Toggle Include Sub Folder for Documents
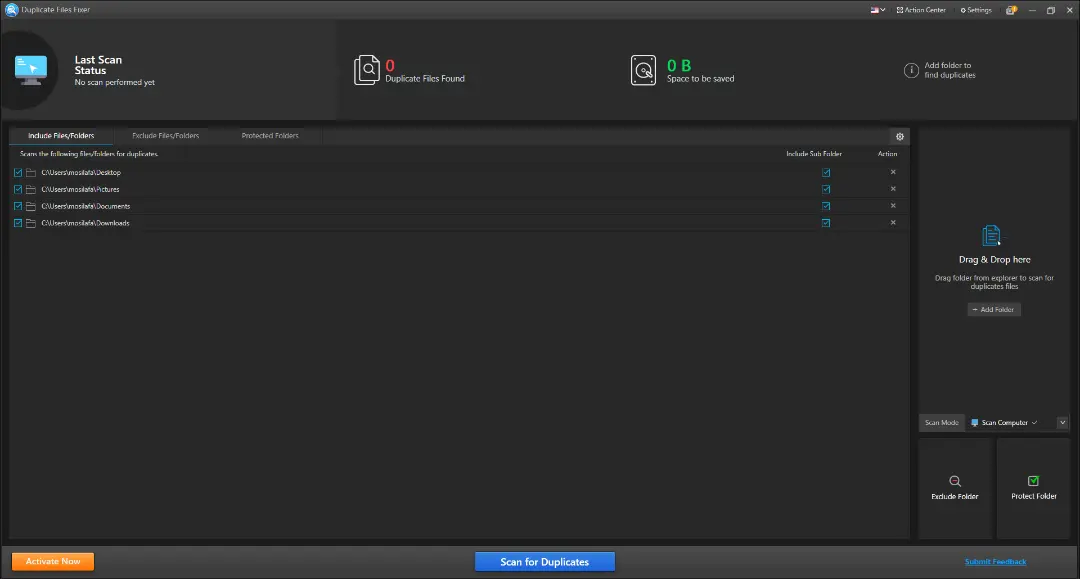Image resolution: width=1080 pixels, height=579 pixels. click(x=826, y=206)
